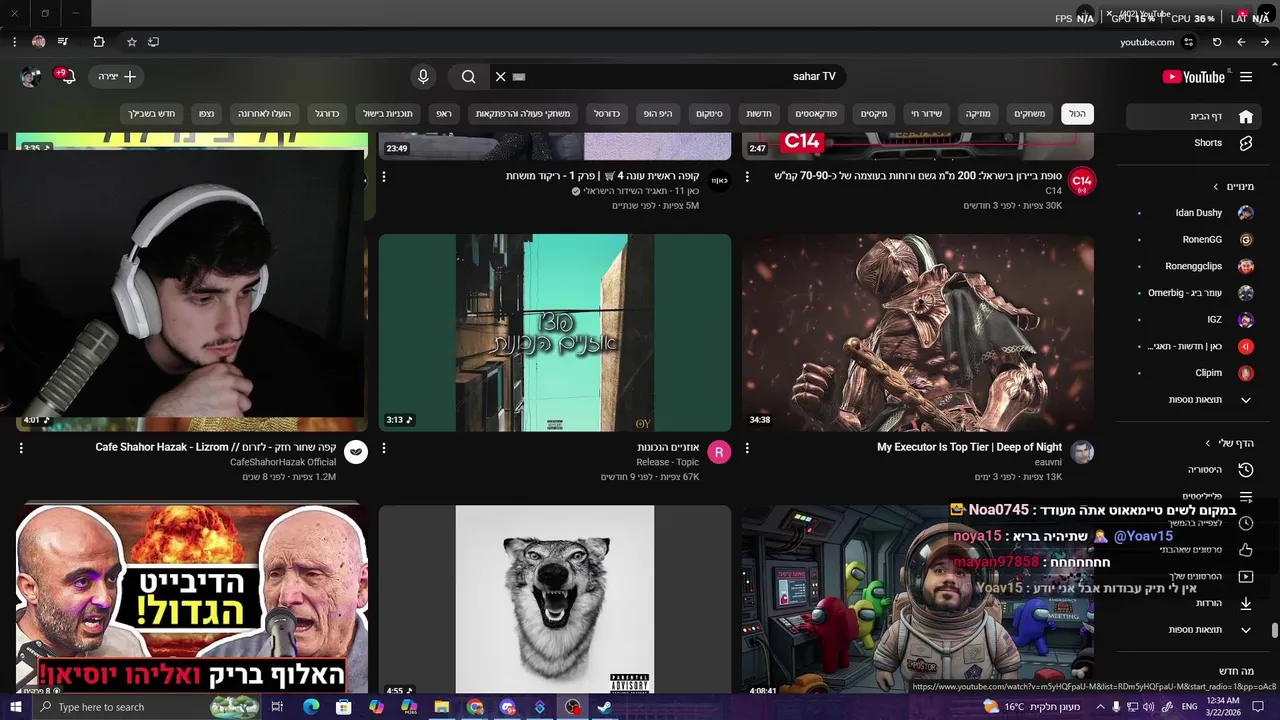The width and height of the screenshot is (1280, 720).
Task: Open the wolf album cover video thumbnail
Action: (x=555, y=599)
